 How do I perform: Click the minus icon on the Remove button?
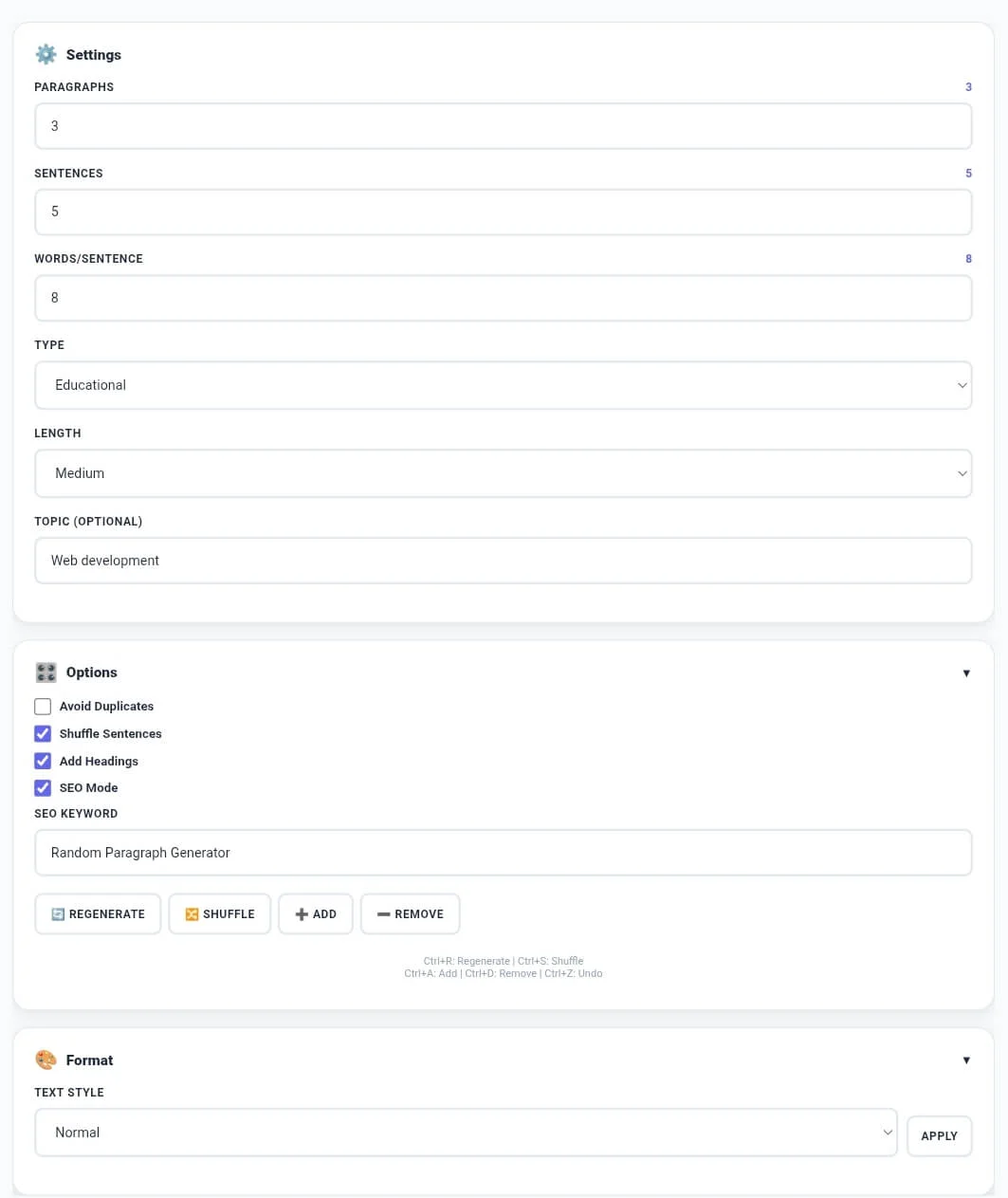pyautogui.click(x=384, y=913)
